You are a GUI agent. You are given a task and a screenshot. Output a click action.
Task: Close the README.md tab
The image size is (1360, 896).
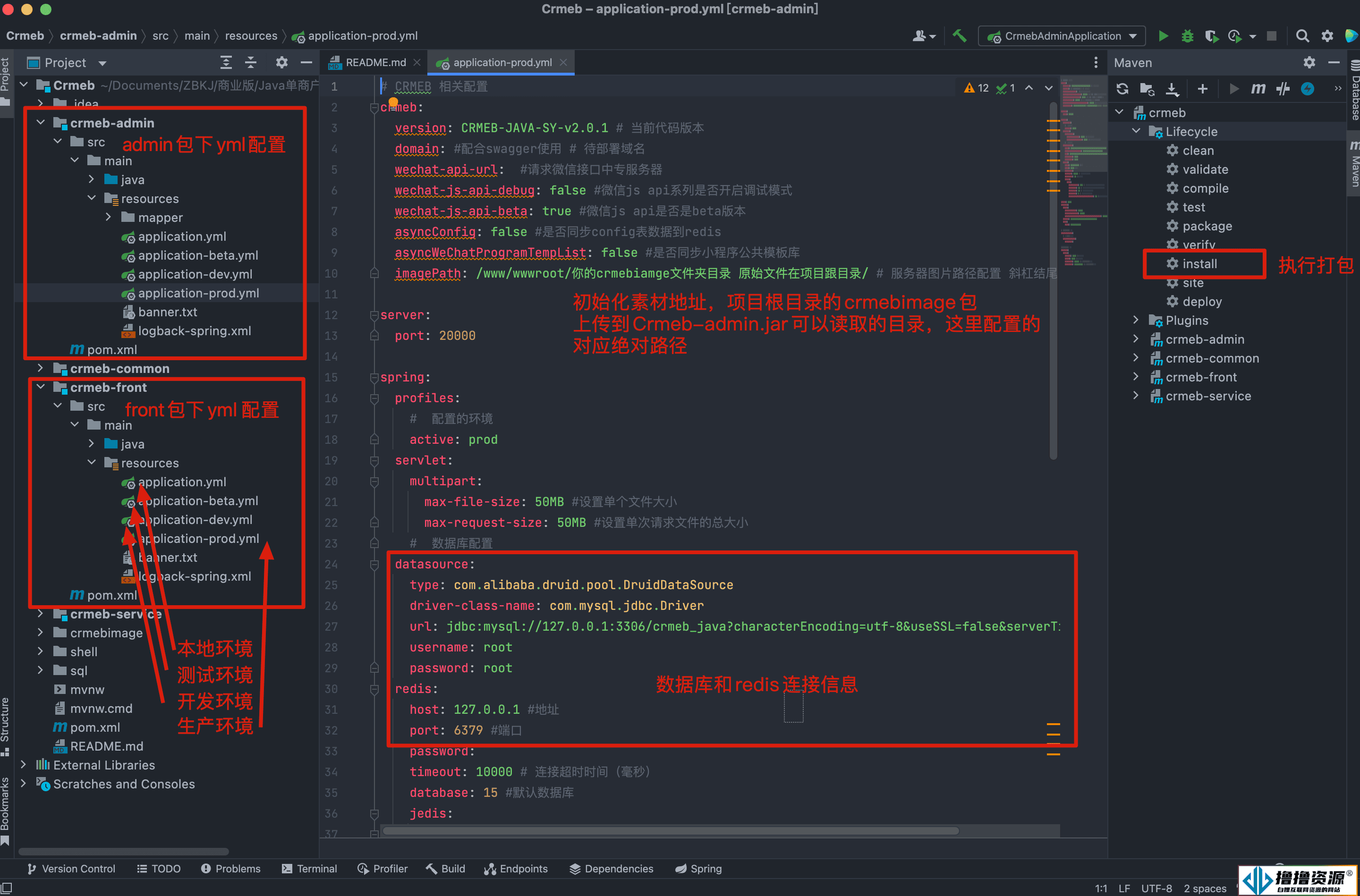tap(417, 62)
